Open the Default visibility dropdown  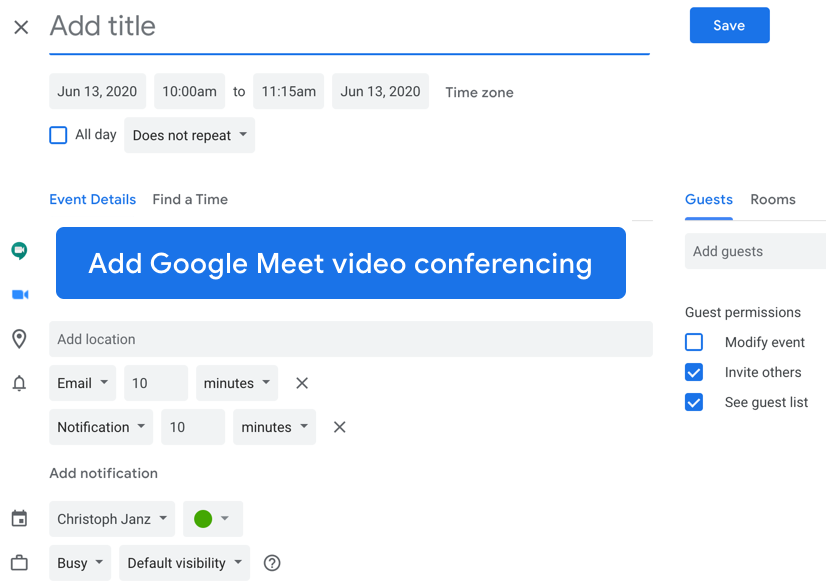point(184,563)
